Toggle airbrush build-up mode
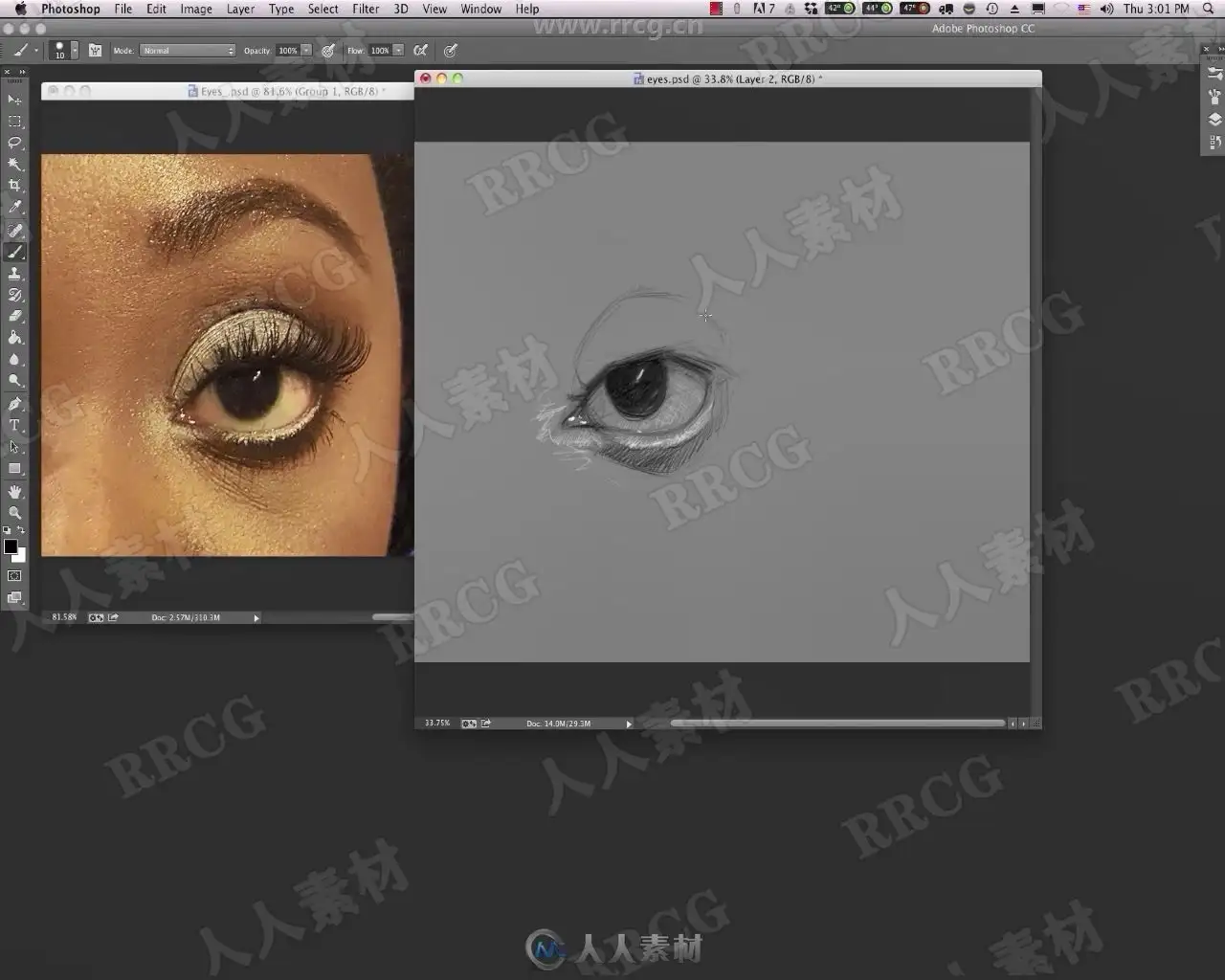Viewport: 1225px width, 980px height. coord(420,50)
